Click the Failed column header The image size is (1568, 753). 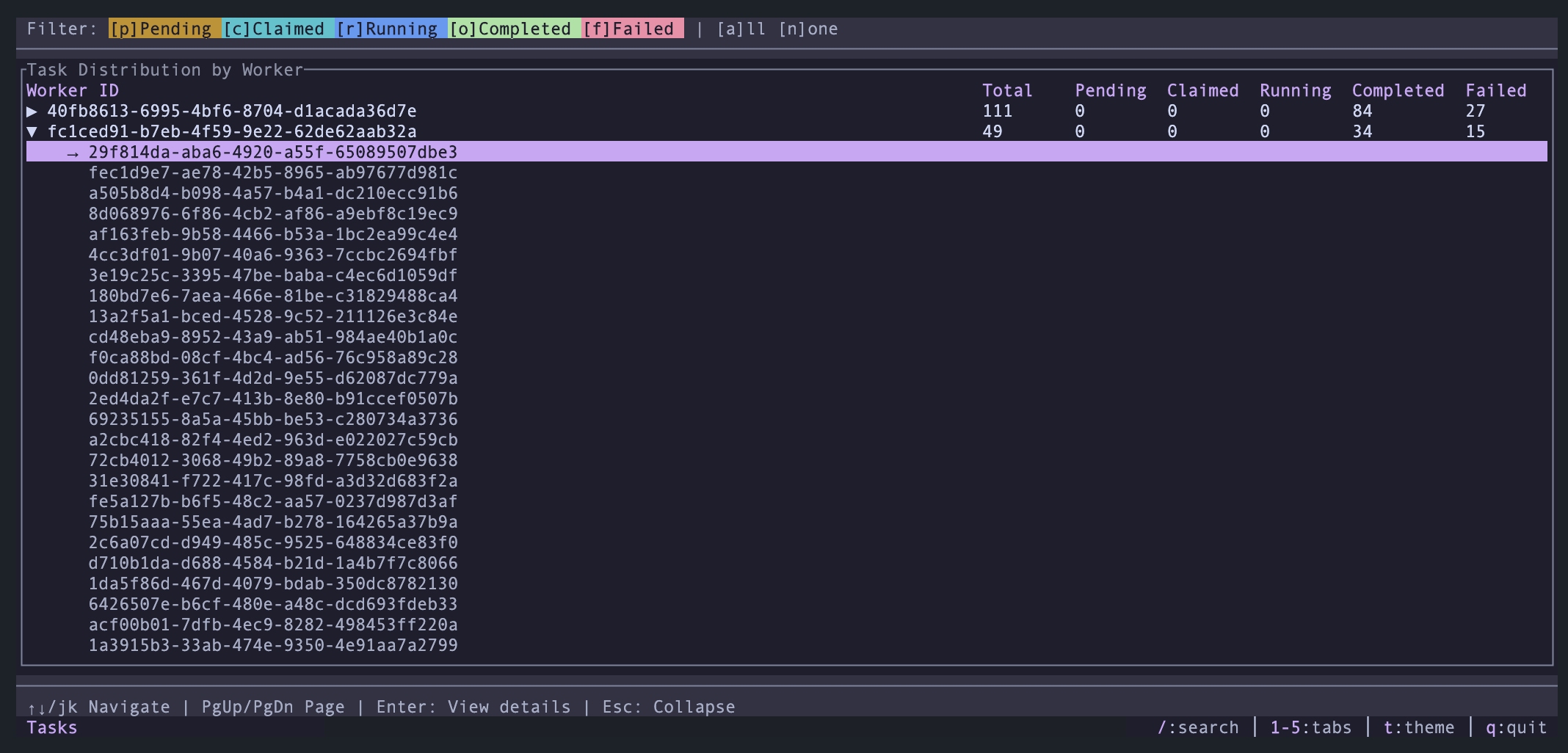click(x=1495, y=90)
